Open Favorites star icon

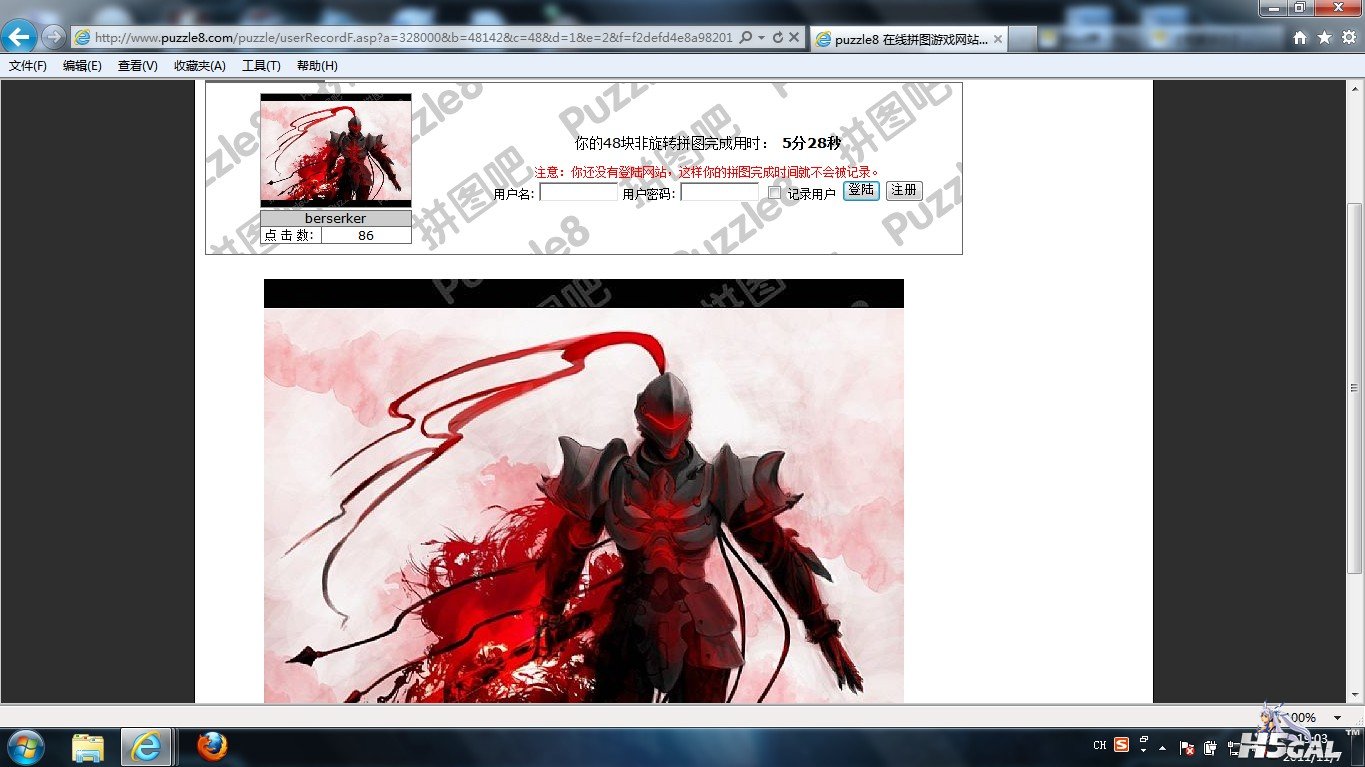tap(1324, 38)
